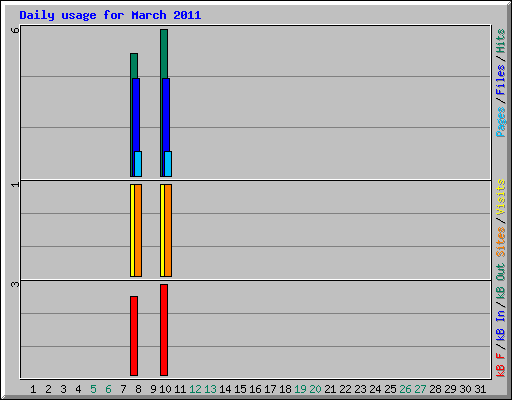Click green weekend day 26 label
This screenshot has width=512, height=400.
[405, 389]
